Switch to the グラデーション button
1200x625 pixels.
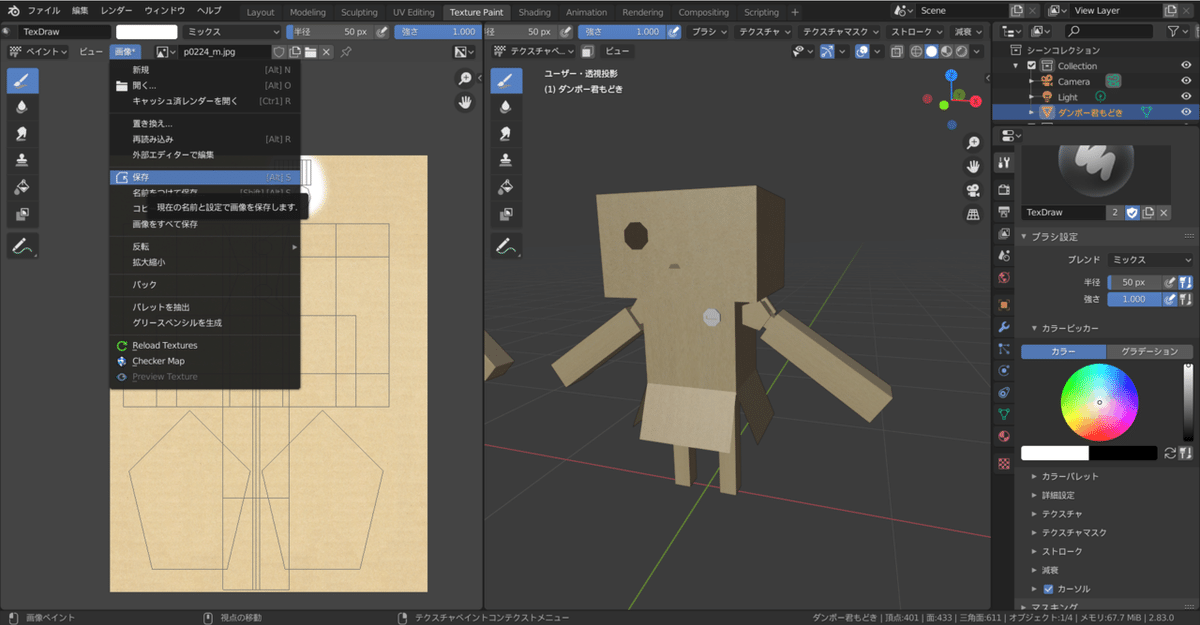(x=1149, y=351)
